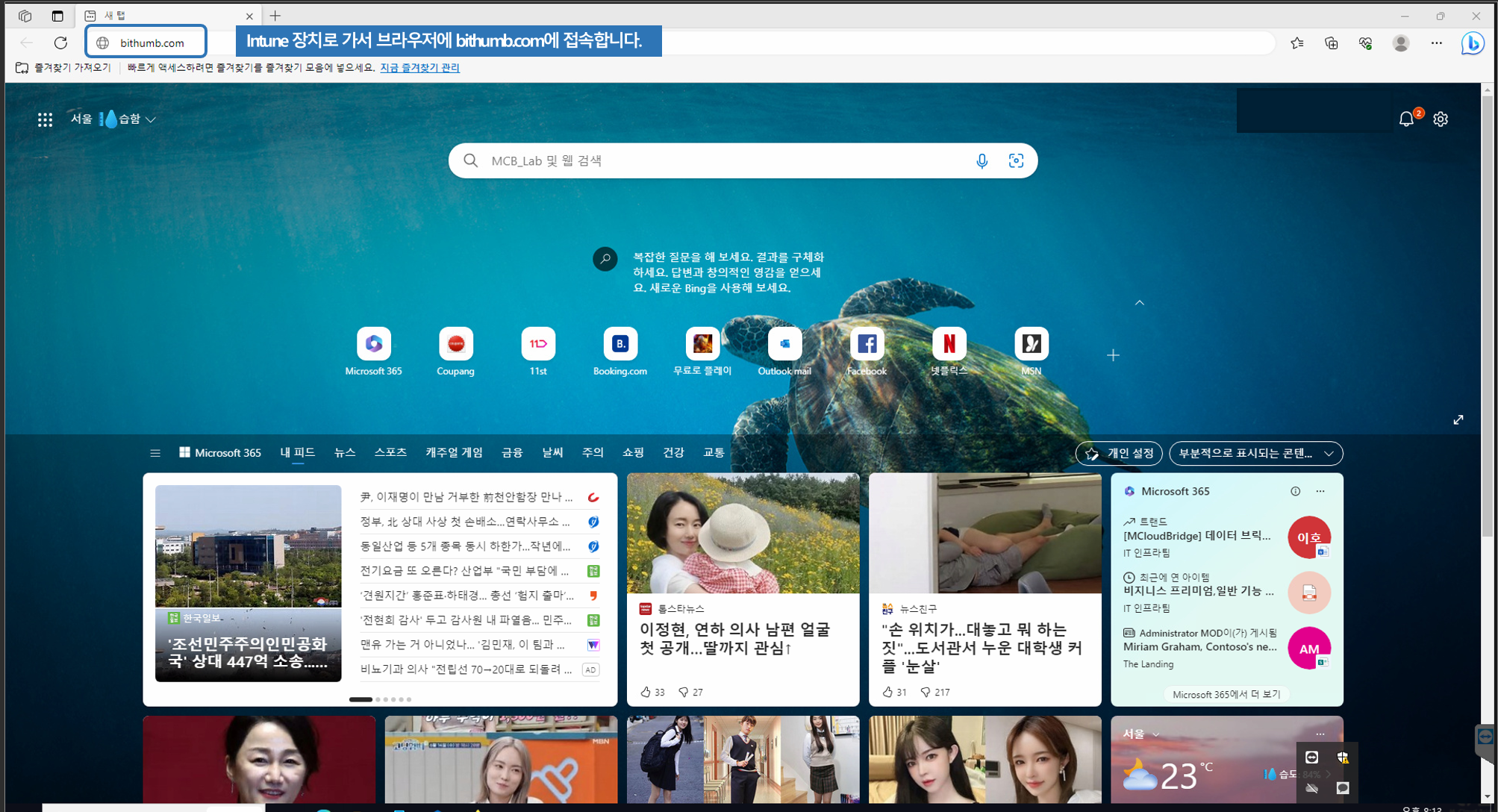Like the 톱스타뉴스 article thumbs up

(646, 692)
